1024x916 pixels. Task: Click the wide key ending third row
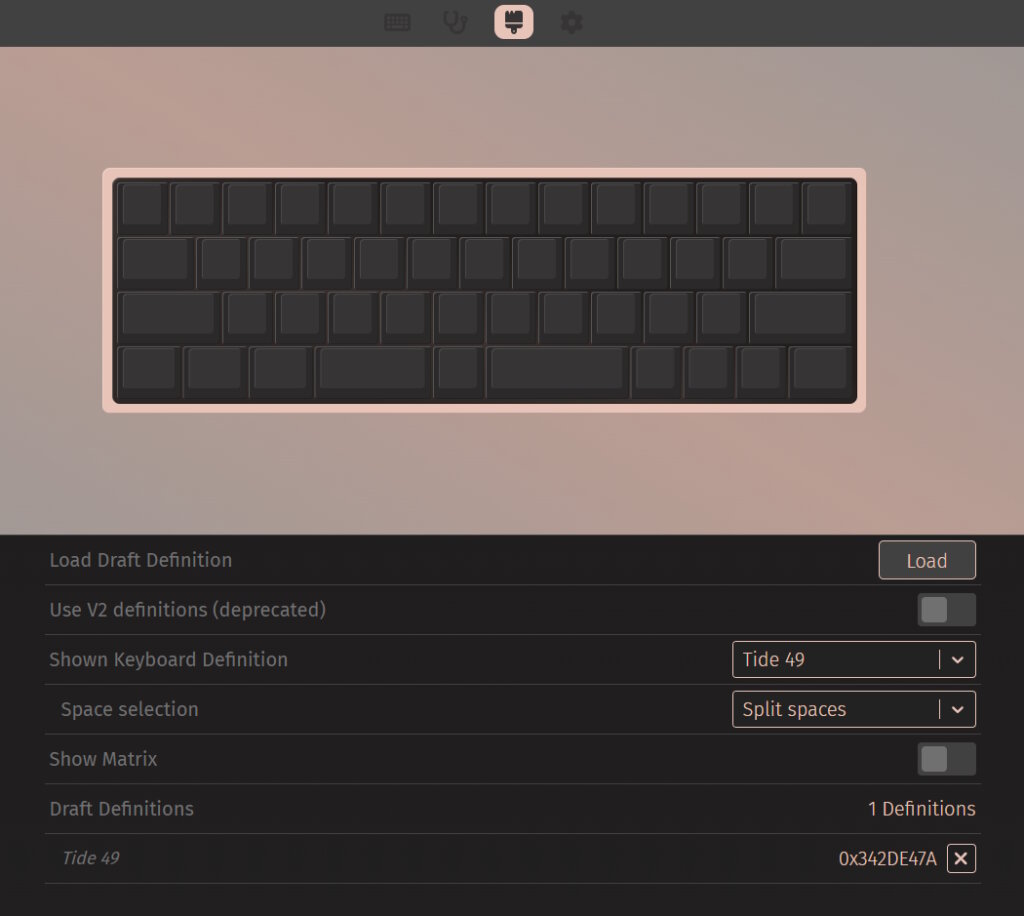pos(801,317)
